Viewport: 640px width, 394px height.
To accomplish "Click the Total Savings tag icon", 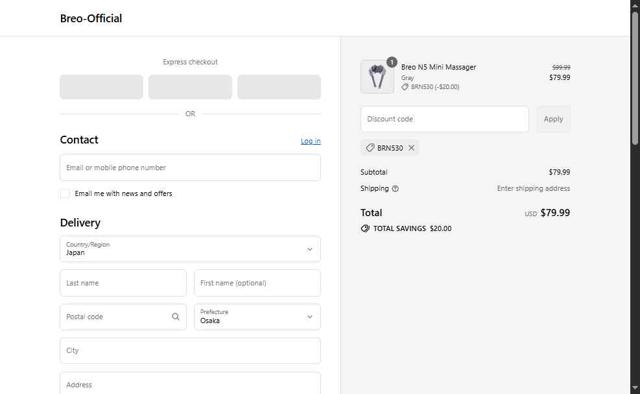I will tap(365, 228).
